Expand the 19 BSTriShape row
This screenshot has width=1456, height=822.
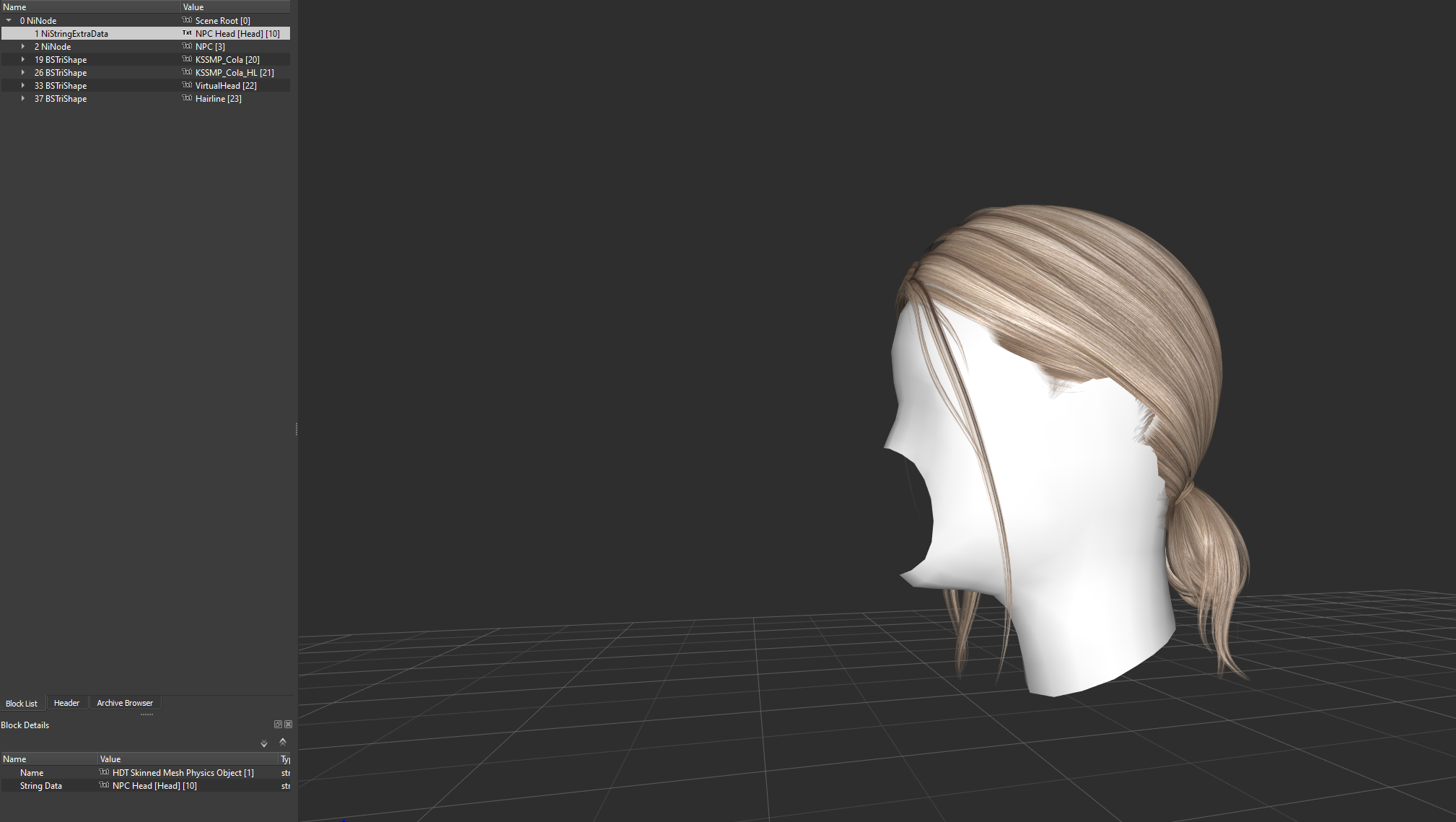point(23,60)
